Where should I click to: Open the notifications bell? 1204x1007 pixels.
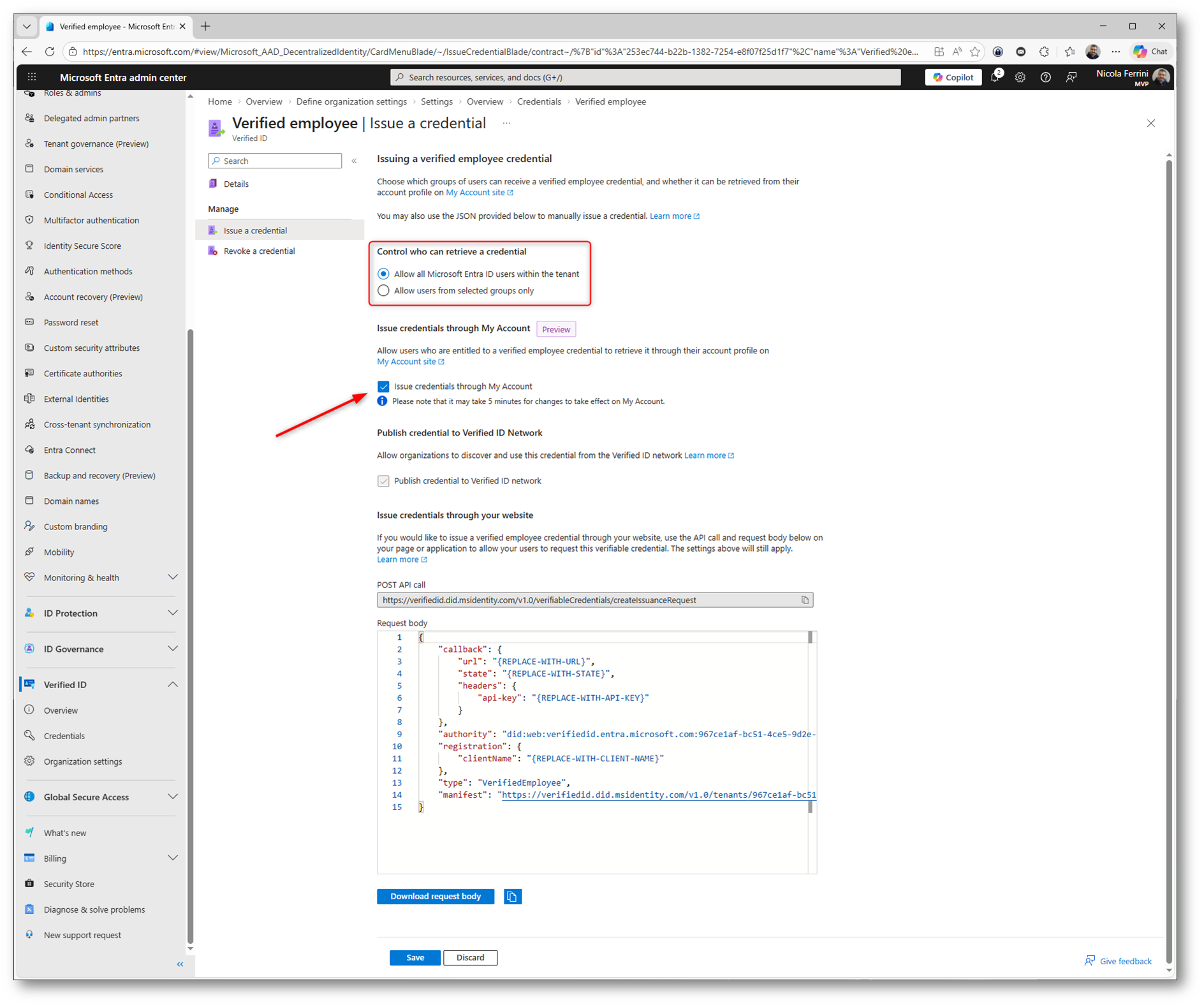tap(995, 77)
